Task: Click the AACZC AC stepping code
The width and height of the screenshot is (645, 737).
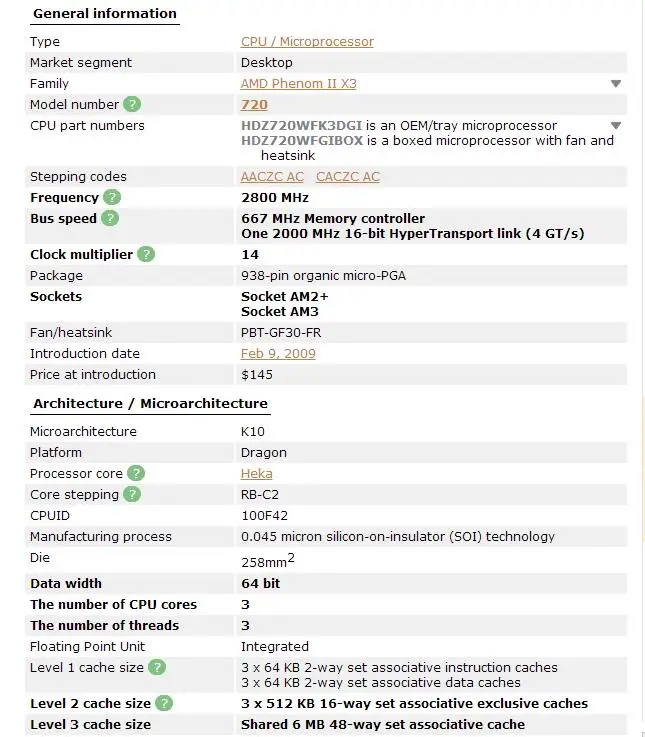Action: (273, 177)
